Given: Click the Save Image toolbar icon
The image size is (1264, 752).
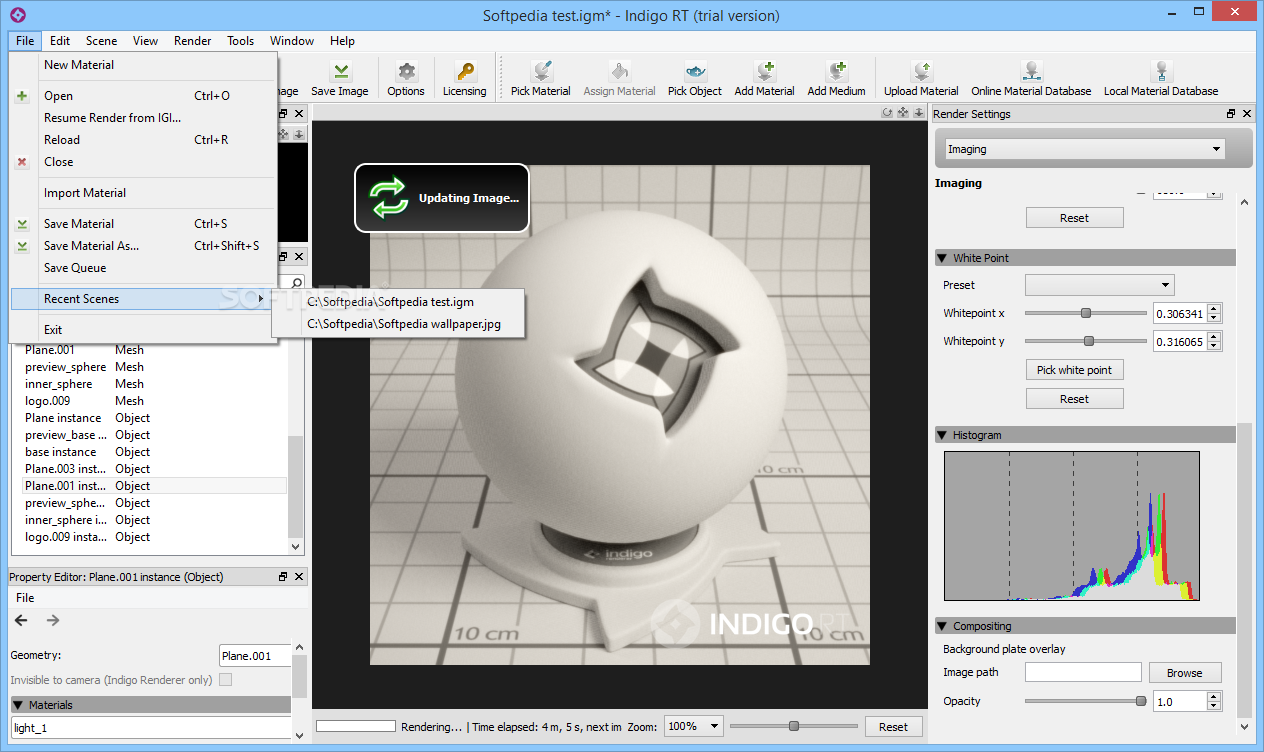Looking at the screenshot, I should pyautogui.click(x=340, y=71).
